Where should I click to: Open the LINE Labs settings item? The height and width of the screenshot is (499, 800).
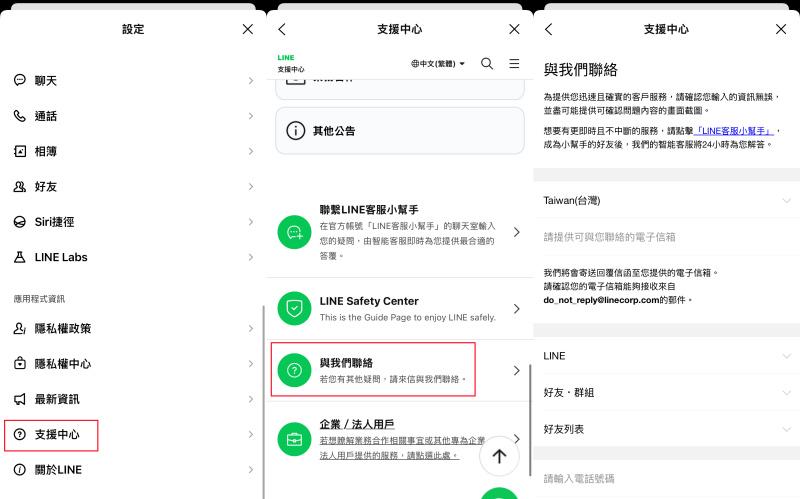[x=133, y=257]
